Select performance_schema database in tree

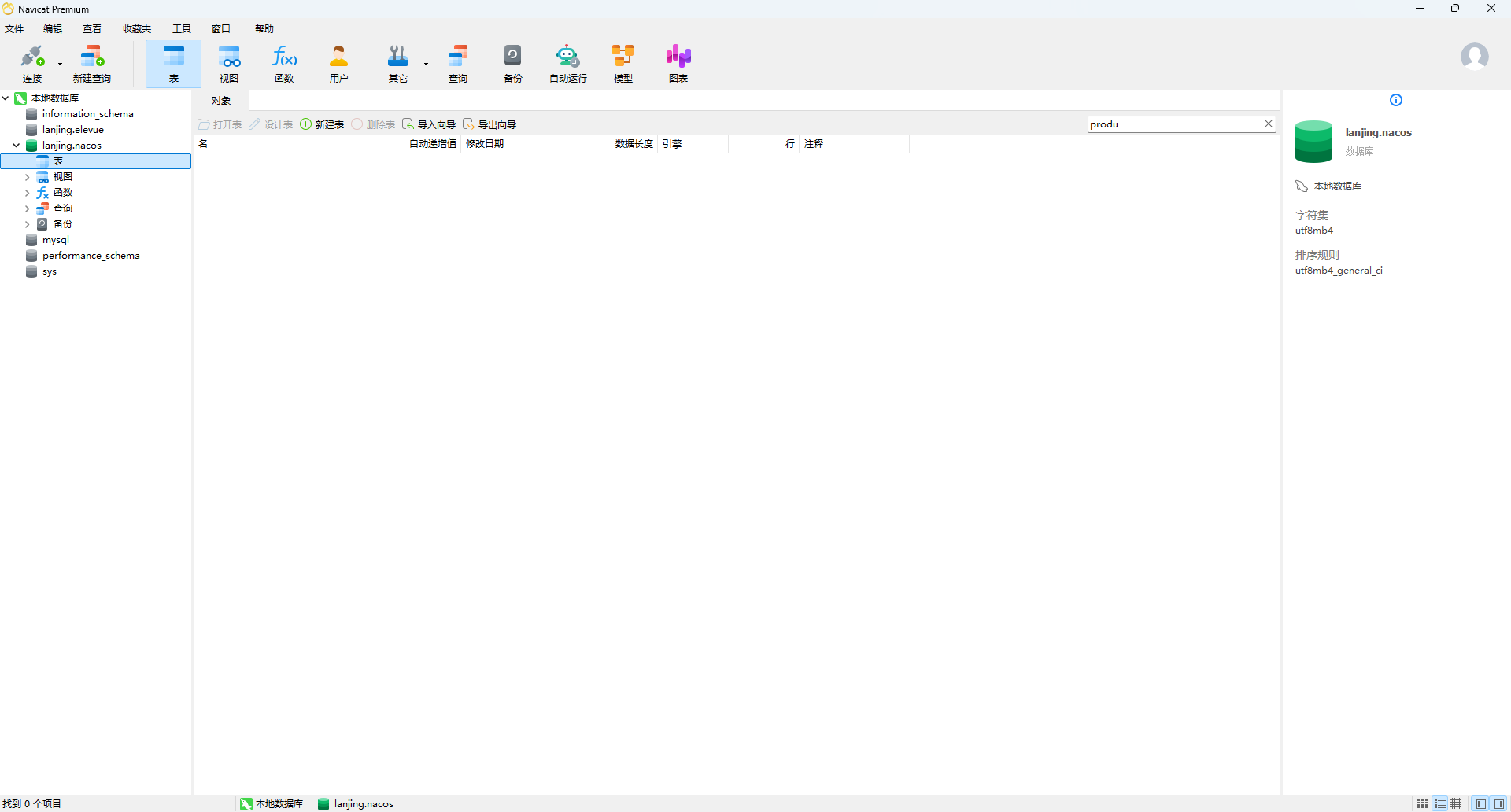point(91,256)
